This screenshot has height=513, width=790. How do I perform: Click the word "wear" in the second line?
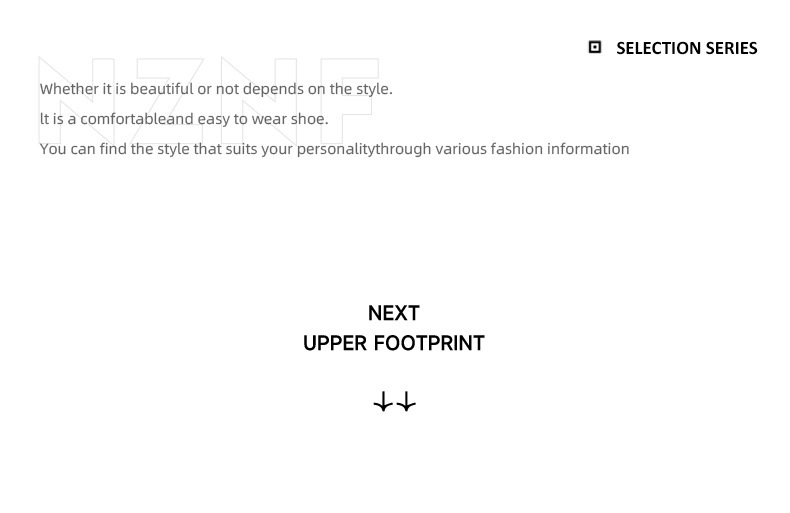click(x=269, y=119)
